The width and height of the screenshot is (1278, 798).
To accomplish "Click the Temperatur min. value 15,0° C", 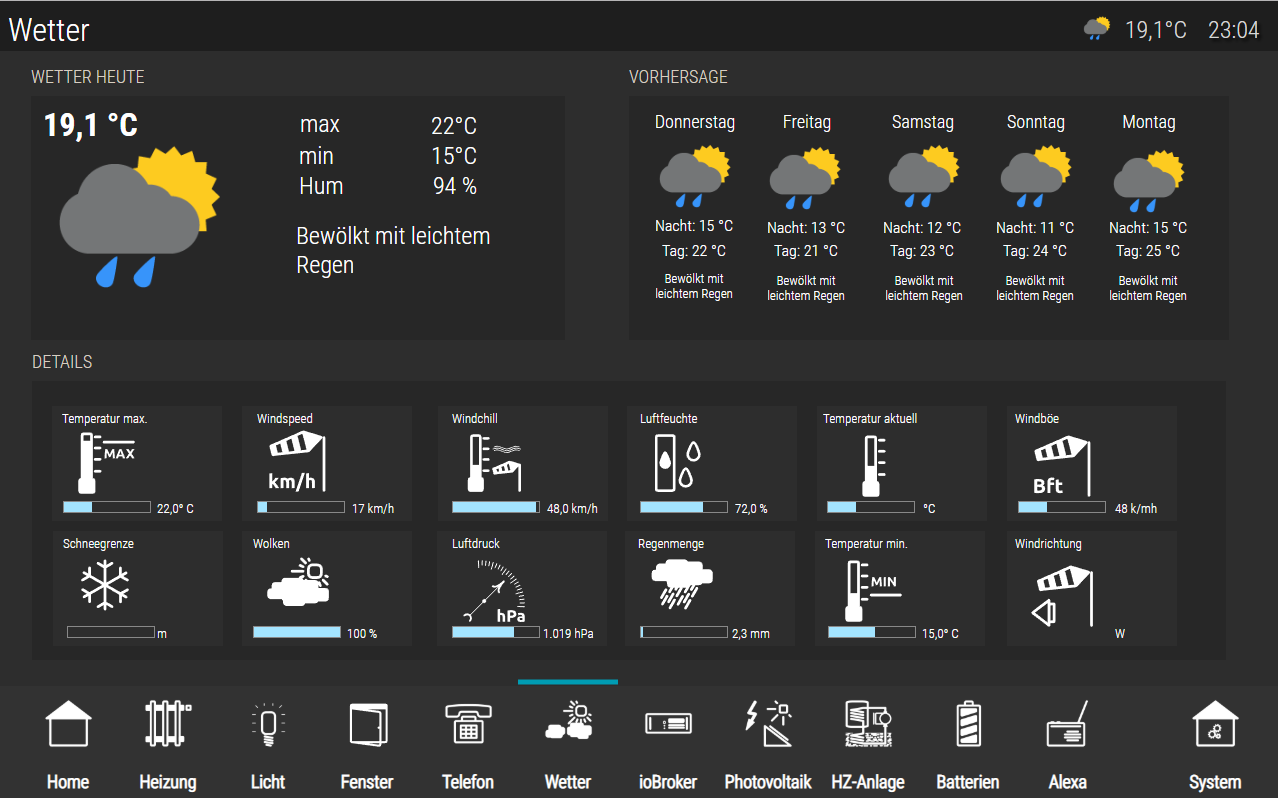I will coord(940,634).
